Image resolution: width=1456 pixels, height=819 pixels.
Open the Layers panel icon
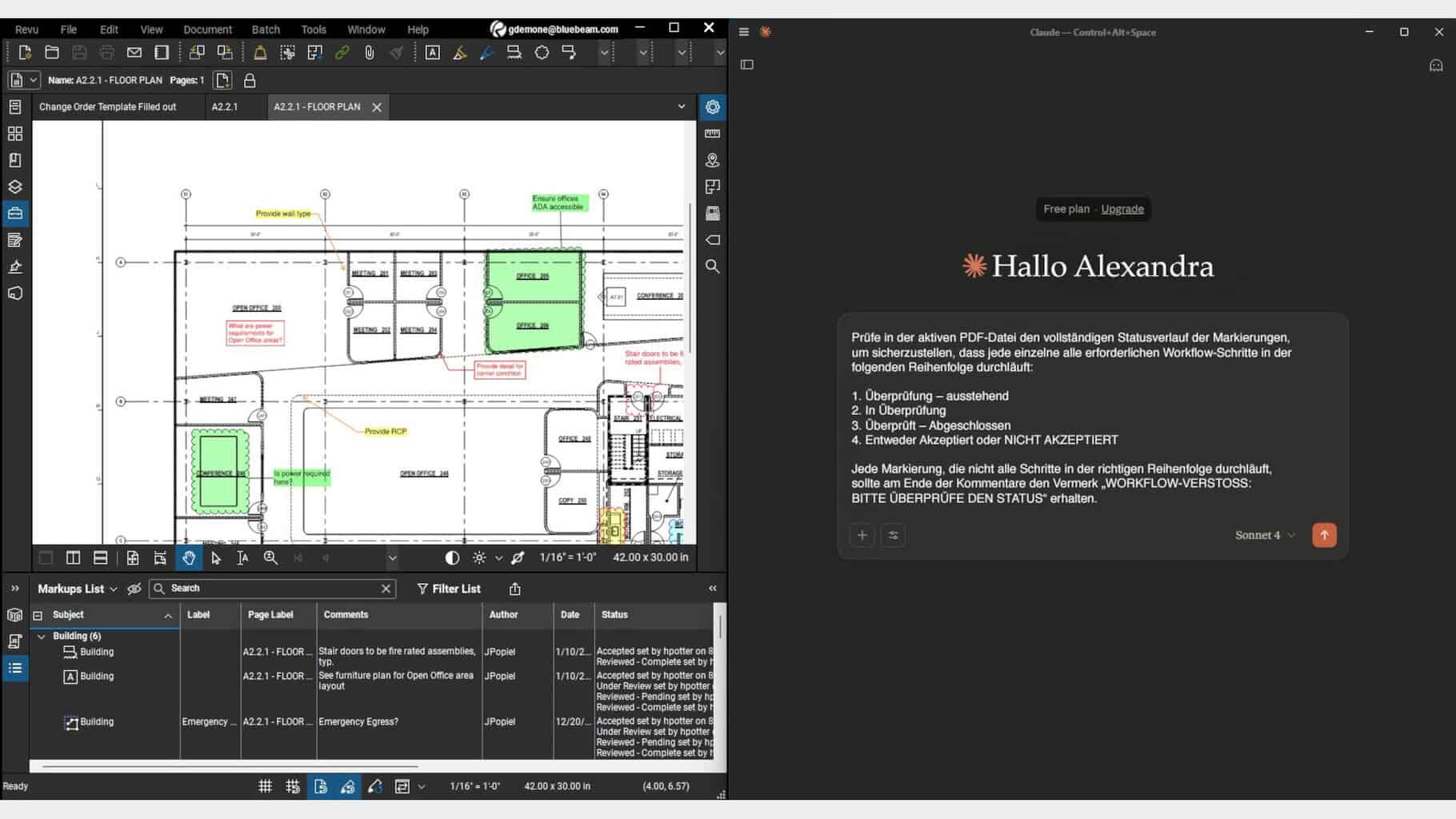click(15, 187)
